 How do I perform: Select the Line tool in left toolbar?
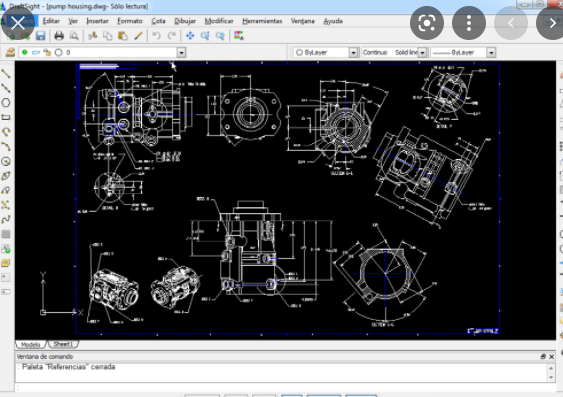[x=6, y=74]
